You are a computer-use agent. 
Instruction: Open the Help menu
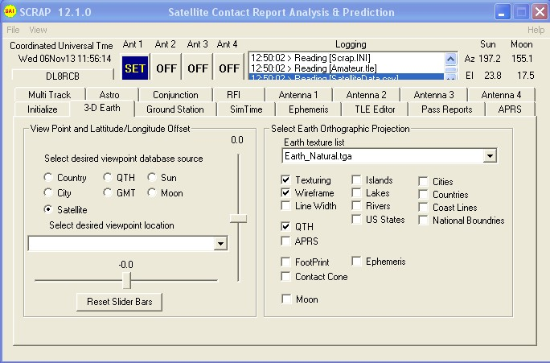[536, 30]
